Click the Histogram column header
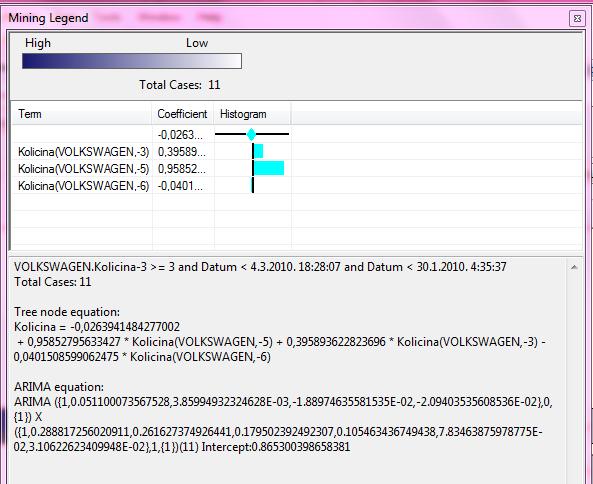Viewport: 593px width, 484px height. [252, 114]
